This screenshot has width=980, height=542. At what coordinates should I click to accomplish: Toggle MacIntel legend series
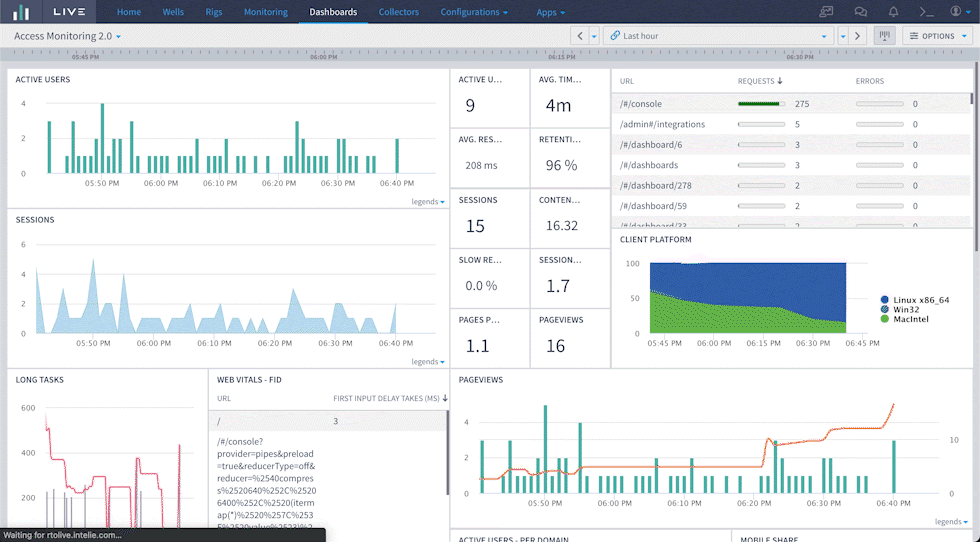pos(885,319)
